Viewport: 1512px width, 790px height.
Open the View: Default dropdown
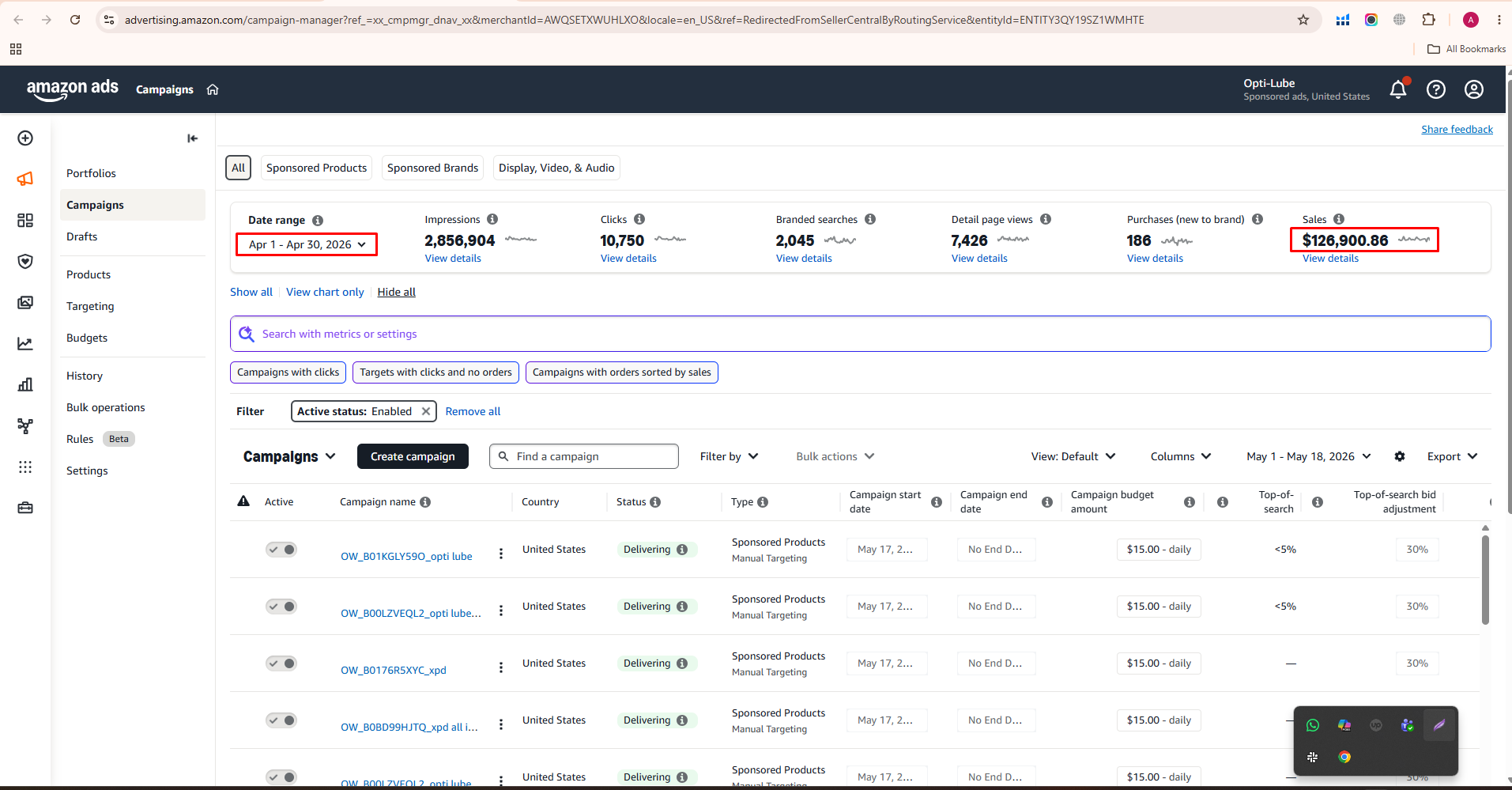(x=1073, y=456)
